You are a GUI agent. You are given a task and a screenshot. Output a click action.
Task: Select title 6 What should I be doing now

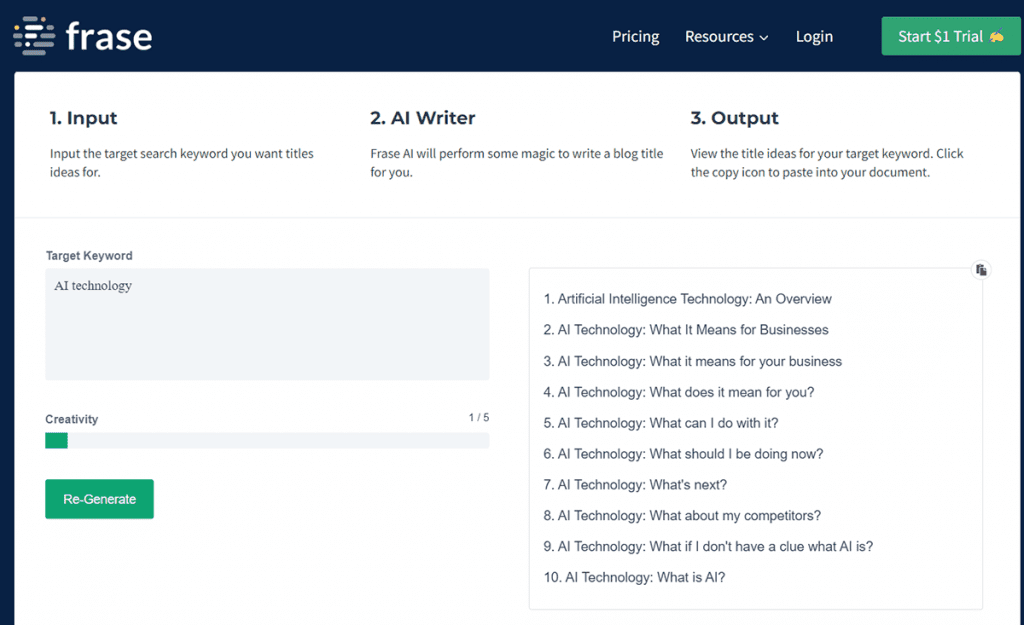point(683,454)
